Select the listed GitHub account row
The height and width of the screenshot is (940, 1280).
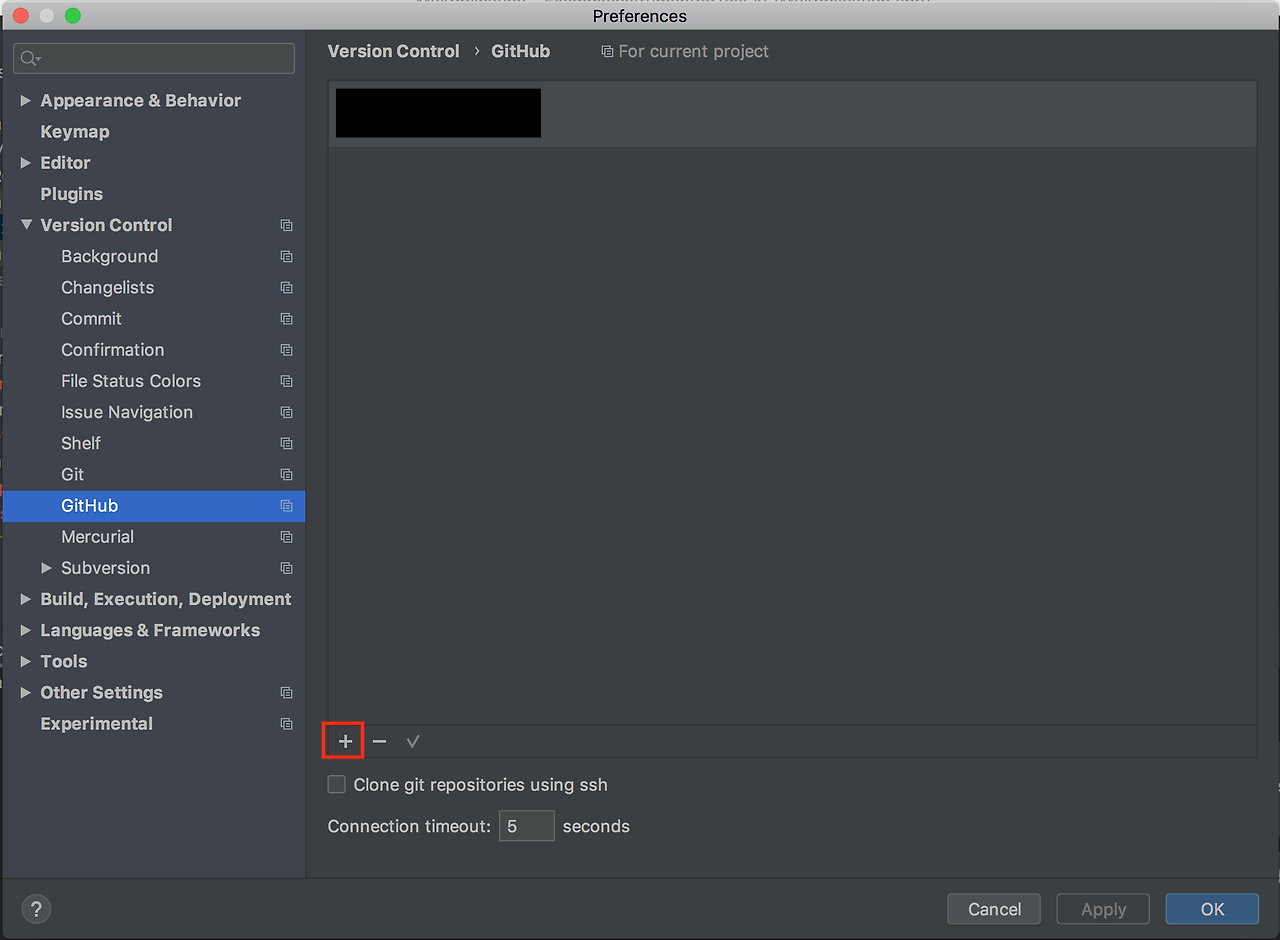pos(792,113)
